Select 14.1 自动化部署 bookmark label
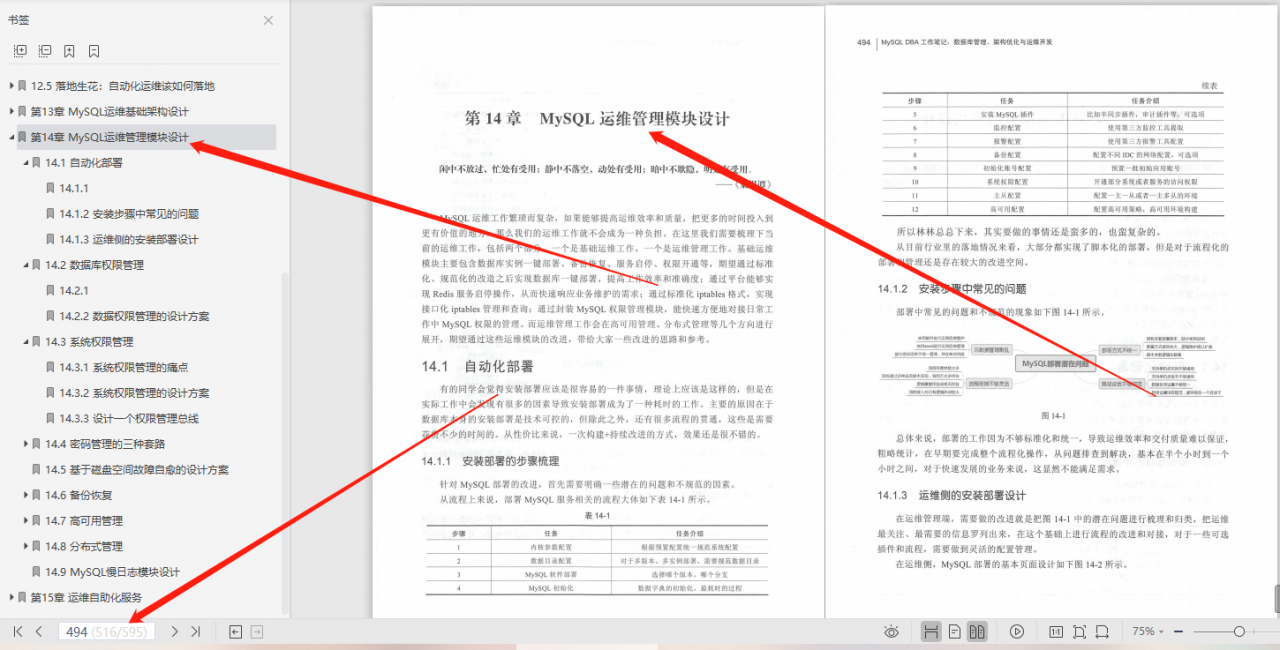 (84, 163)
